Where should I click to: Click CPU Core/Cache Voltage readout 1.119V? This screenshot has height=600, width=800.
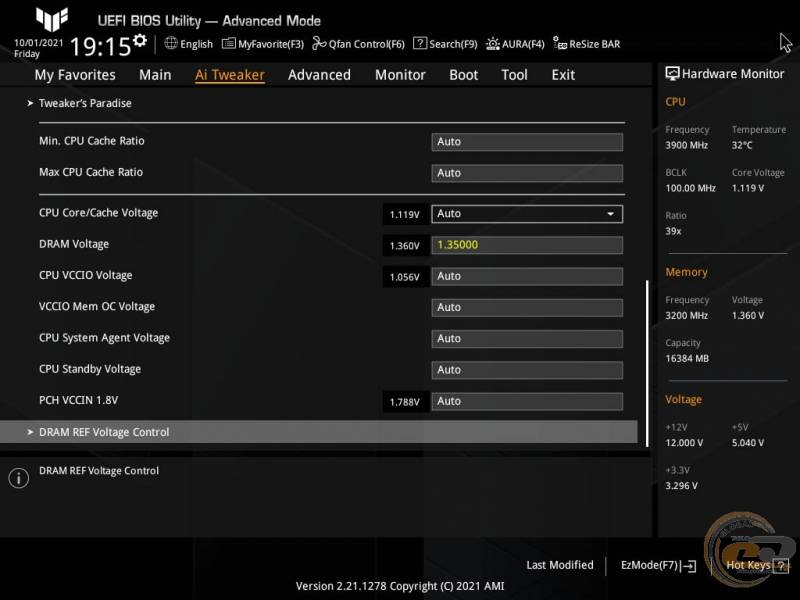[x=405, y=214]
